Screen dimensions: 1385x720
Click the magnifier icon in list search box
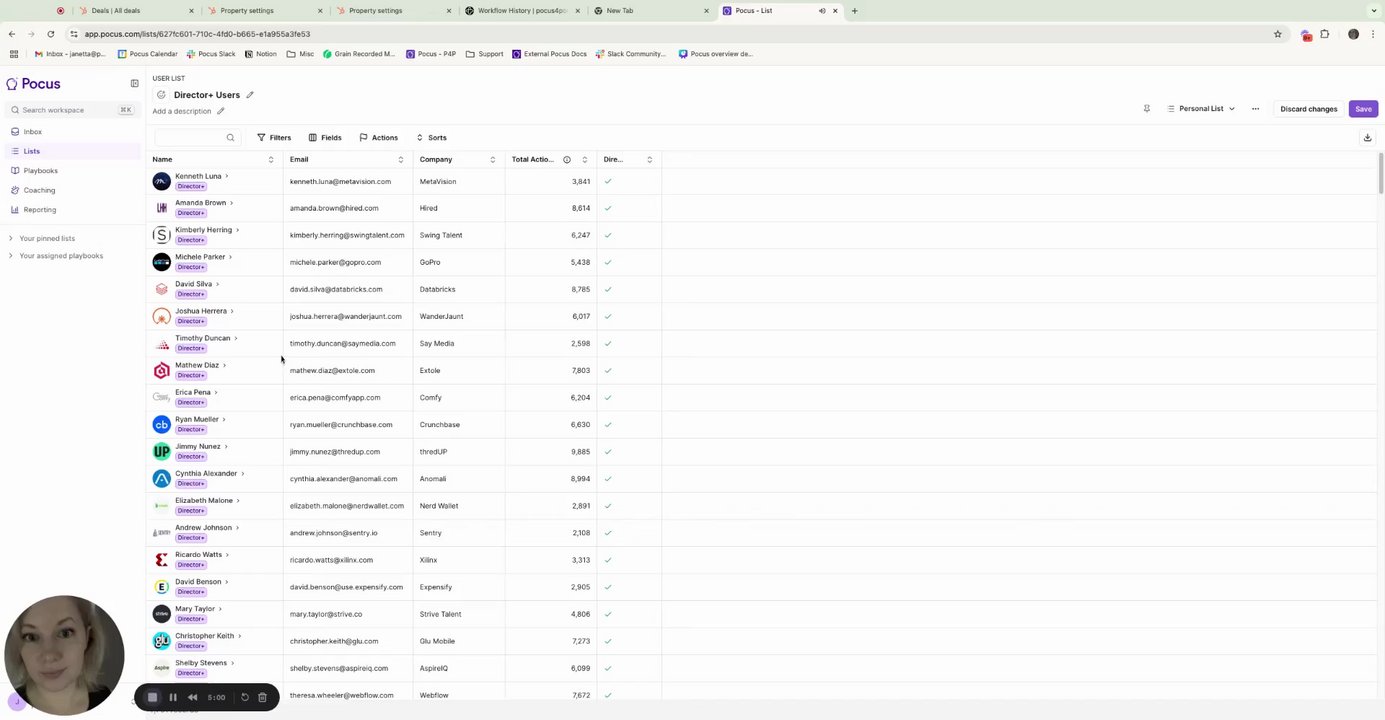coord(230,138)
